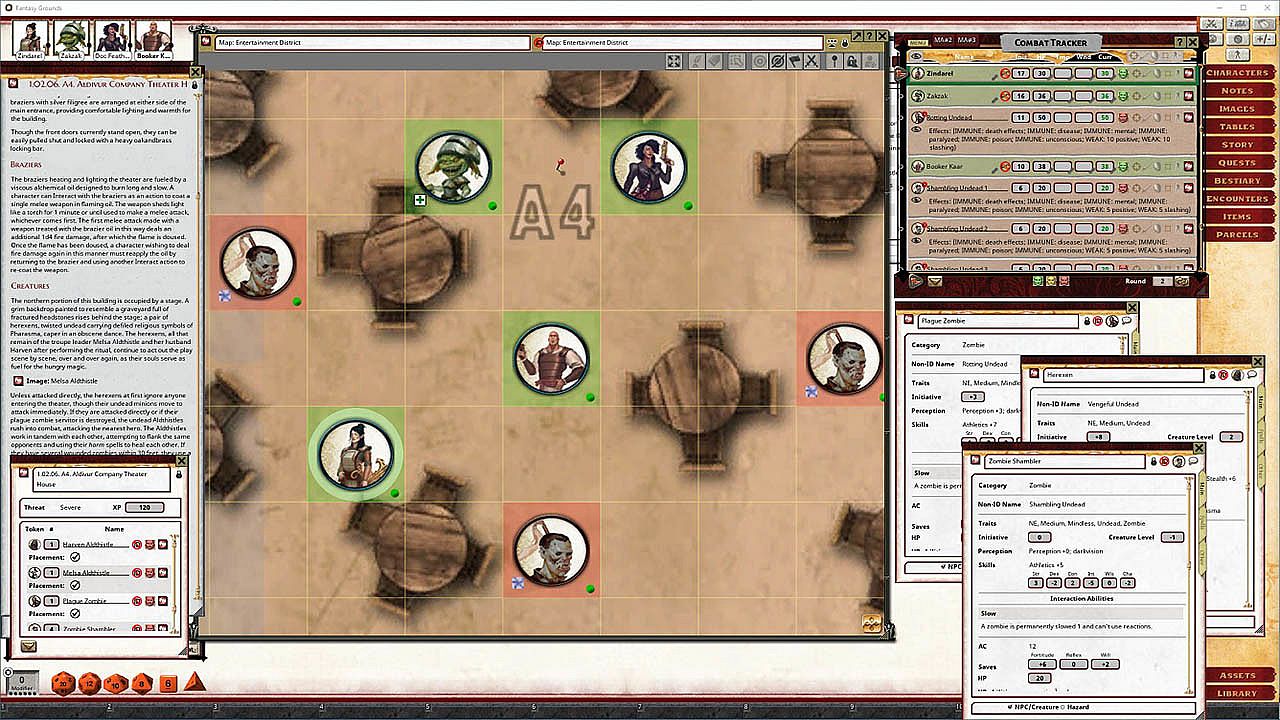
Task: Roll the d6 die
Action: 168,684
